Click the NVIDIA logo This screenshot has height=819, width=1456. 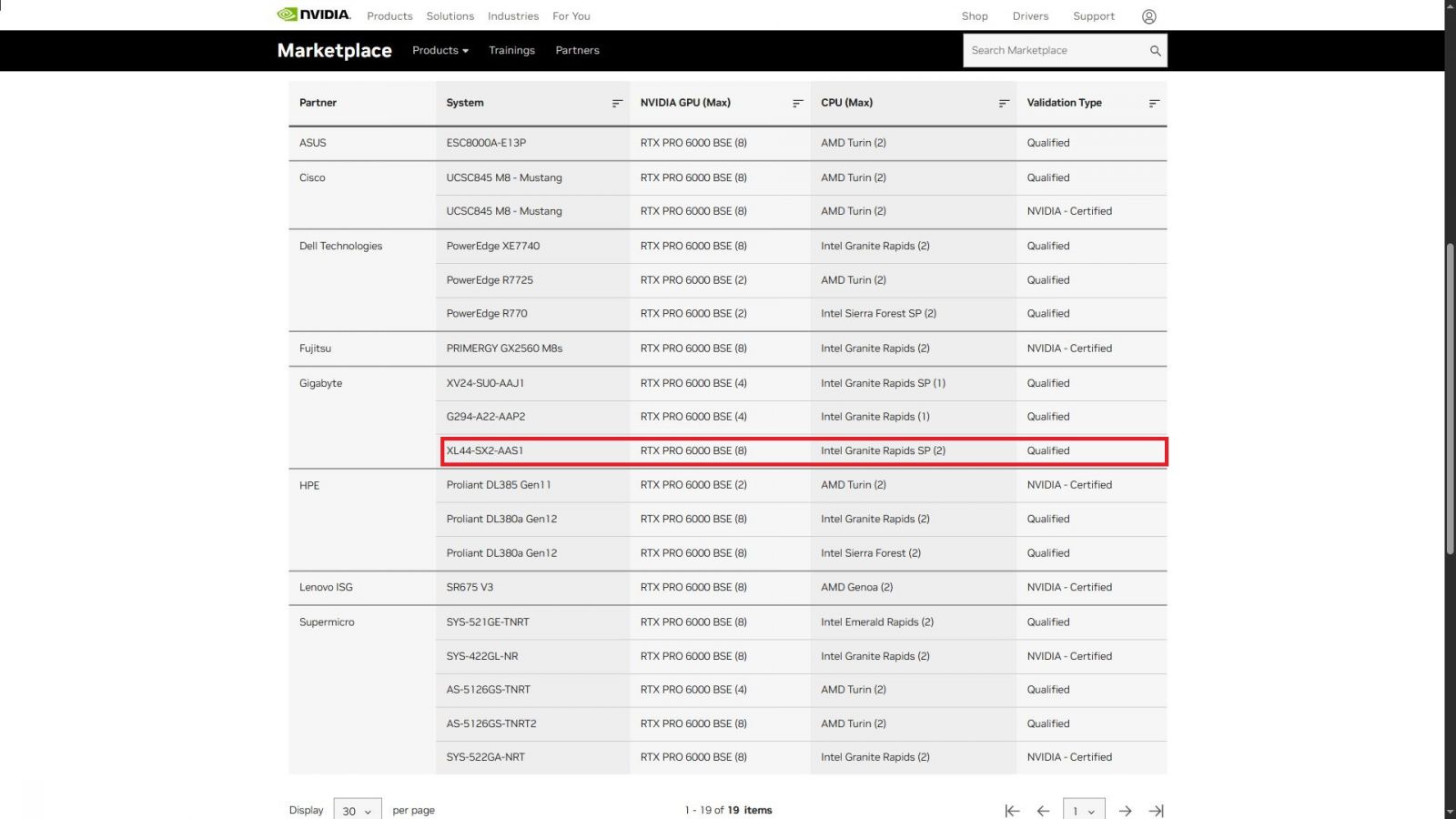point(314,15)
